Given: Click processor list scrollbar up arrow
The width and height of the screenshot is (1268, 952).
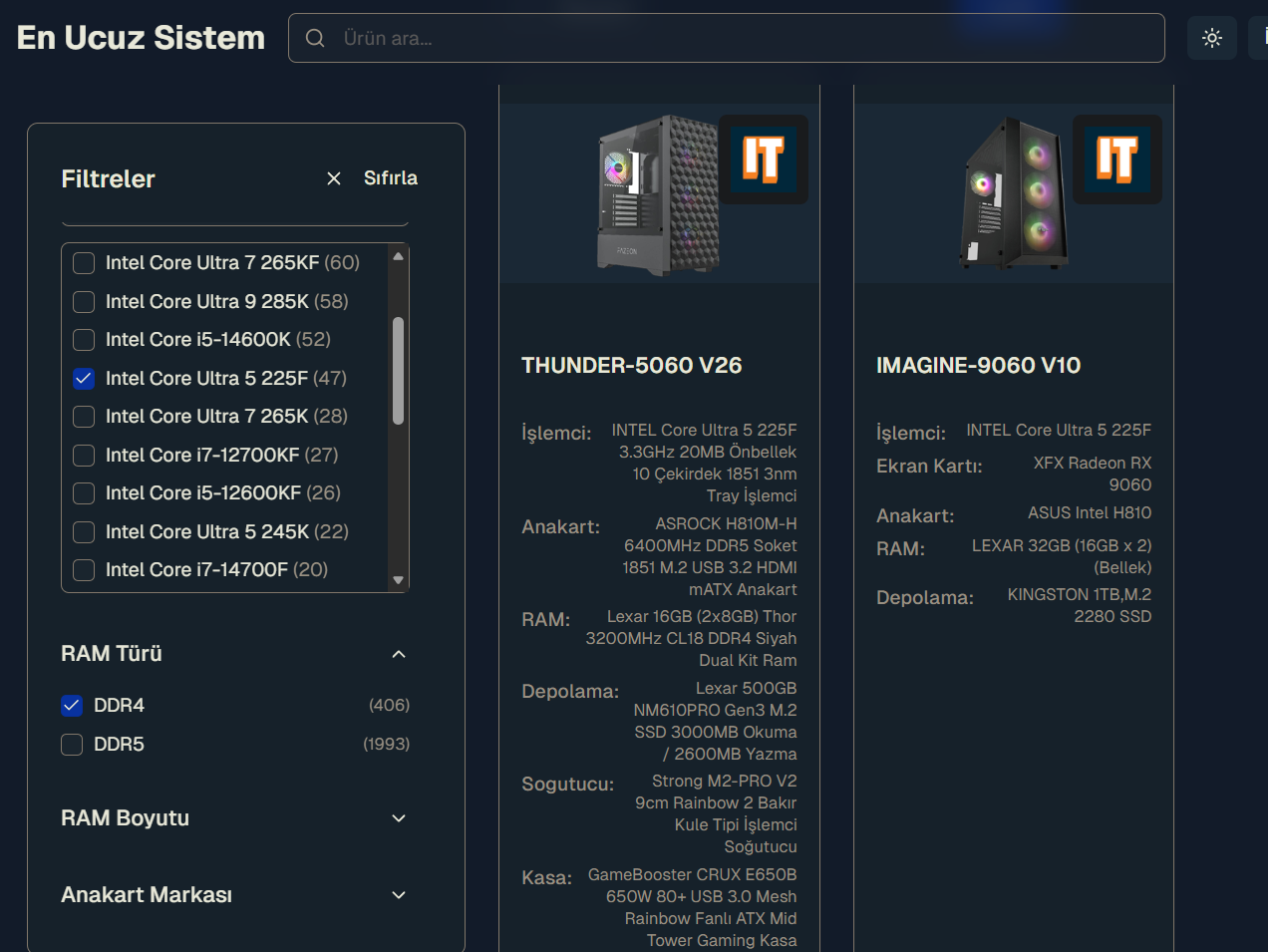Looking at the screenshot, I should tap(399, 256).
